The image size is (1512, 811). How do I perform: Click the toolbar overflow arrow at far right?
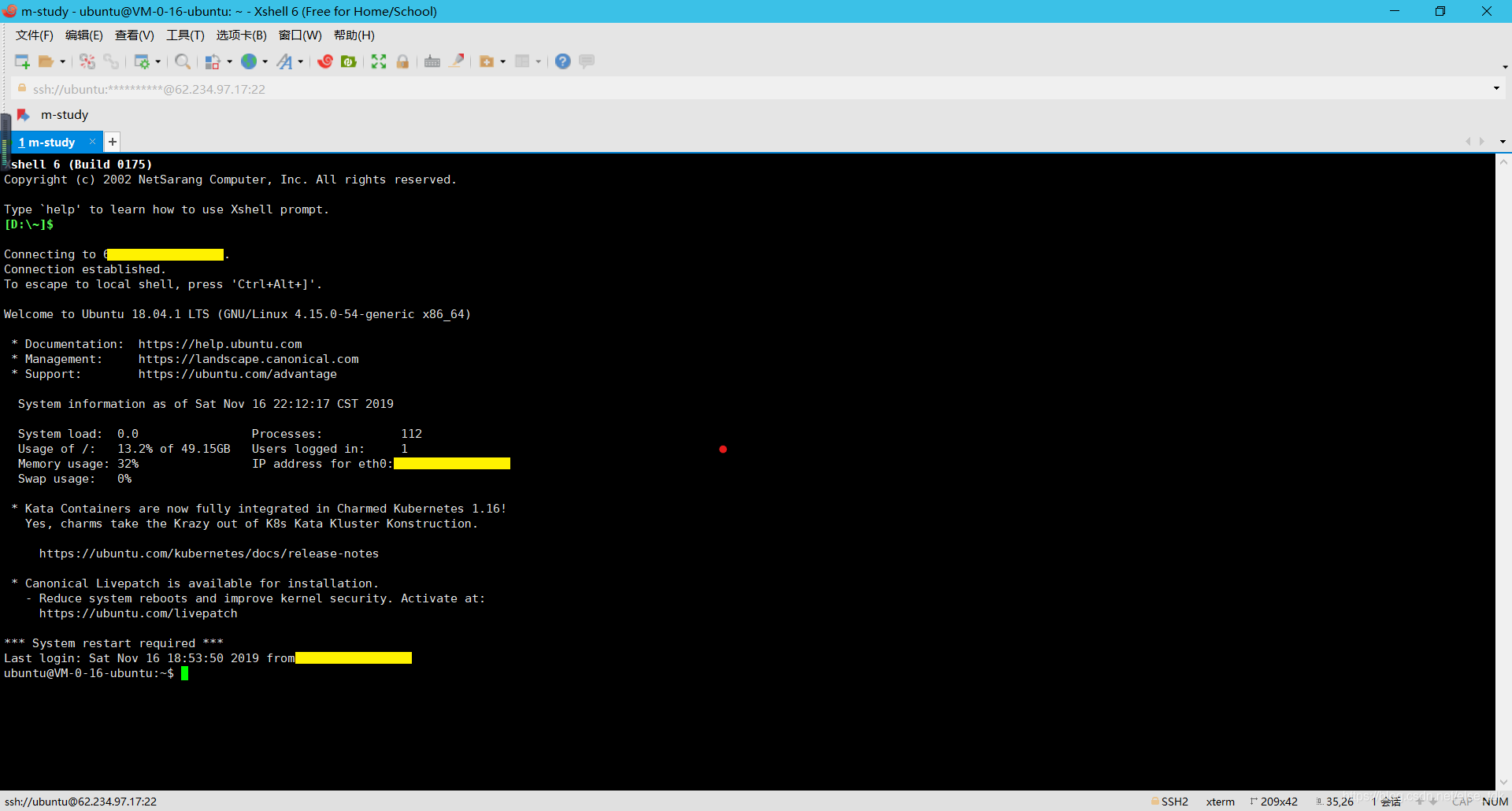click(1505, 66)
